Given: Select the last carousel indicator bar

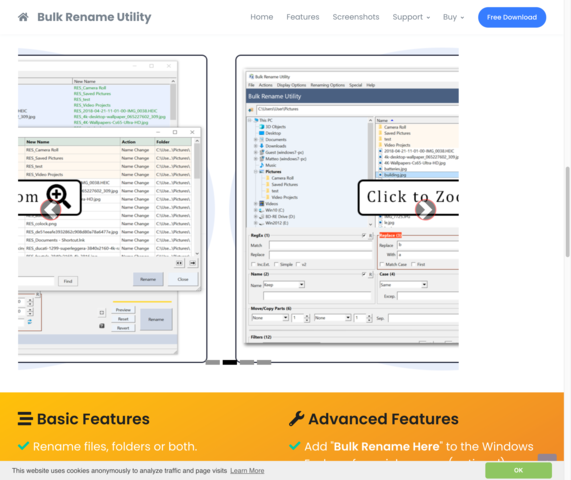Looking at the screenshot, I should coord(264,362).
